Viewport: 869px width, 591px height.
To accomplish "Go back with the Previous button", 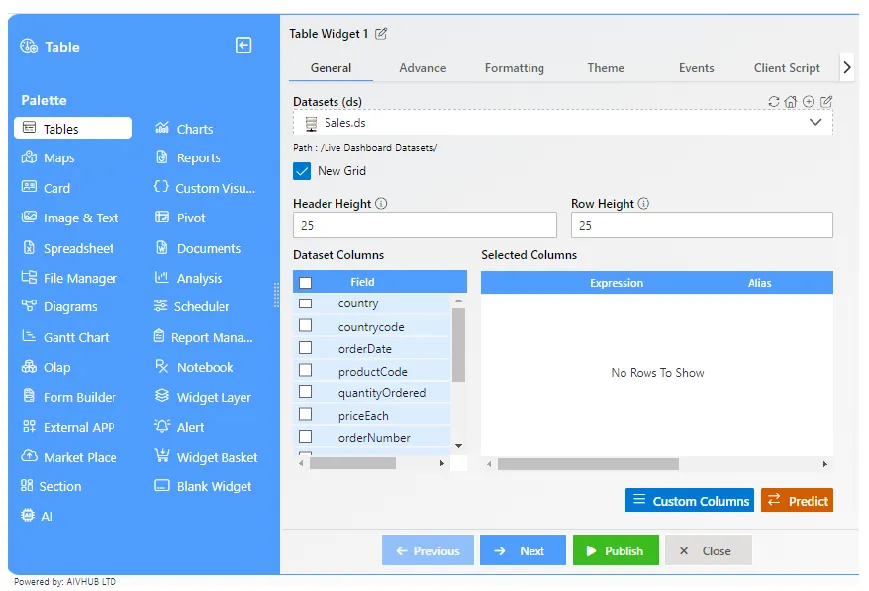I will pos(428,550).
